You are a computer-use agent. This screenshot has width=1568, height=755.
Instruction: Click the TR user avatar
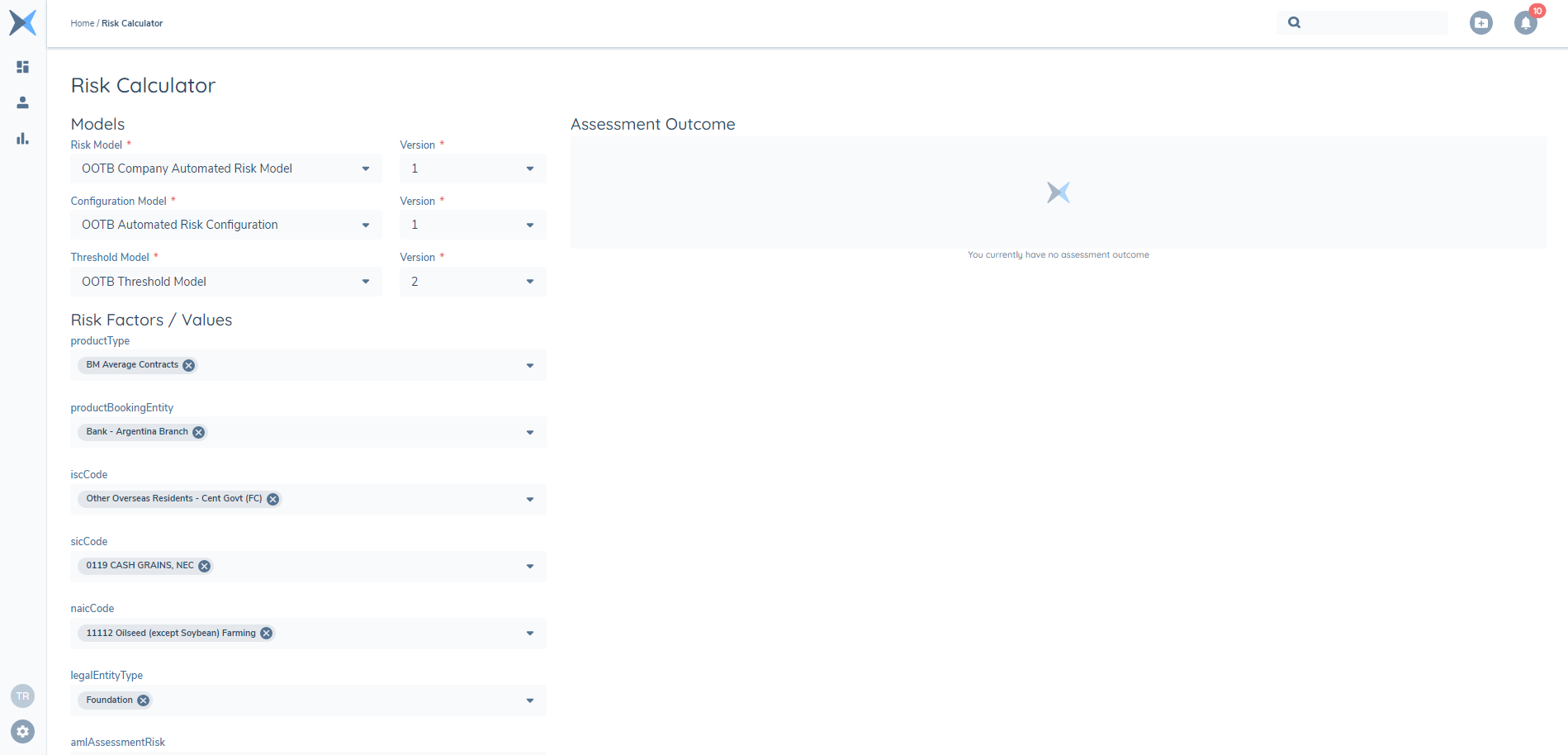[x=23, y=696]
